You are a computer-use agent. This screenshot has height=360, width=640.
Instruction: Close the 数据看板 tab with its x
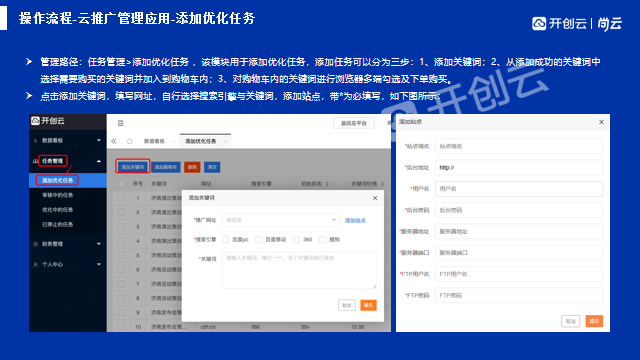tap(173, 141)
